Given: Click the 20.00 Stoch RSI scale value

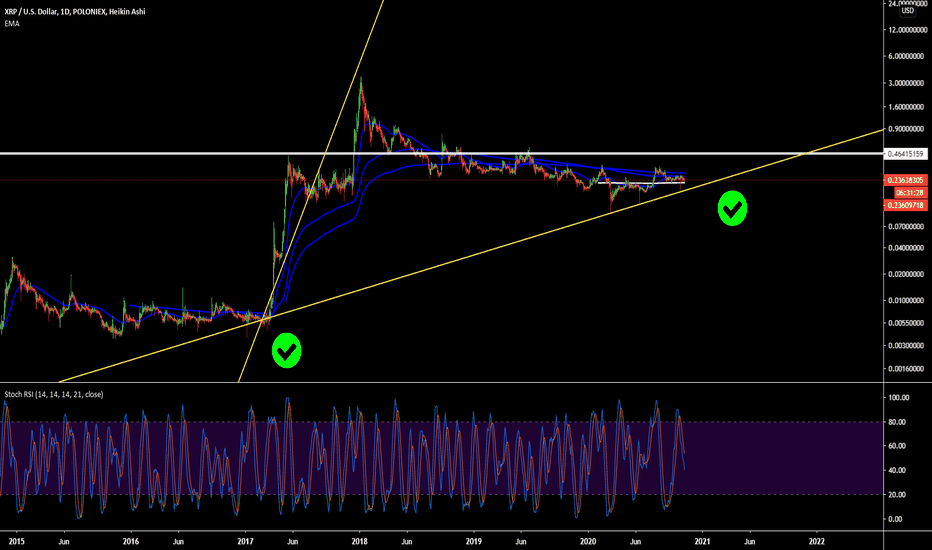Looking at the screenshot, I should (896, 495).
